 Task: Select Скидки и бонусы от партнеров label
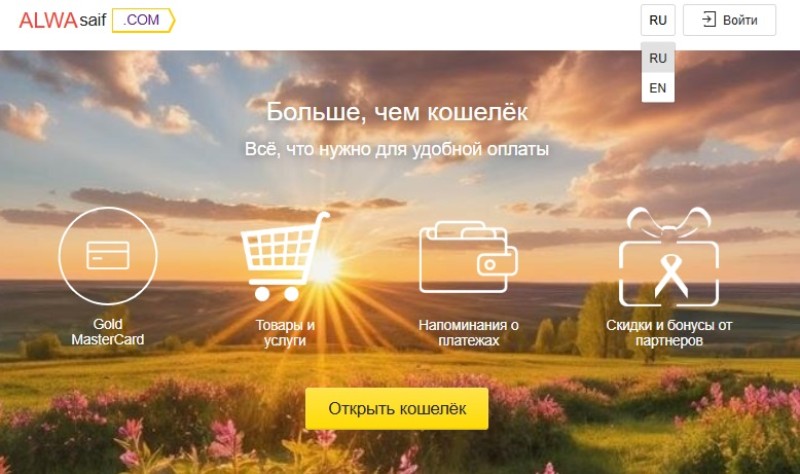point(669,333)
